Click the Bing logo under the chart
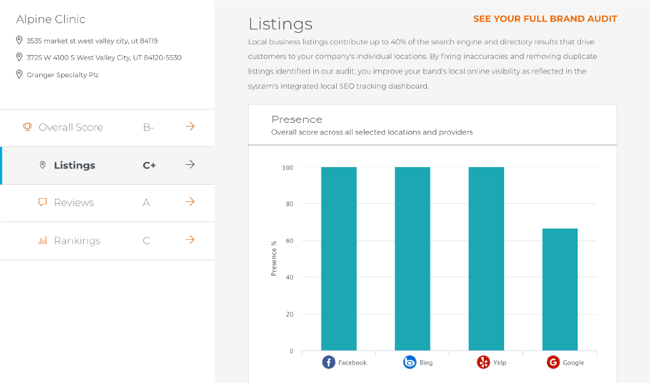650x383 pixels. click(x=410, y=362)
